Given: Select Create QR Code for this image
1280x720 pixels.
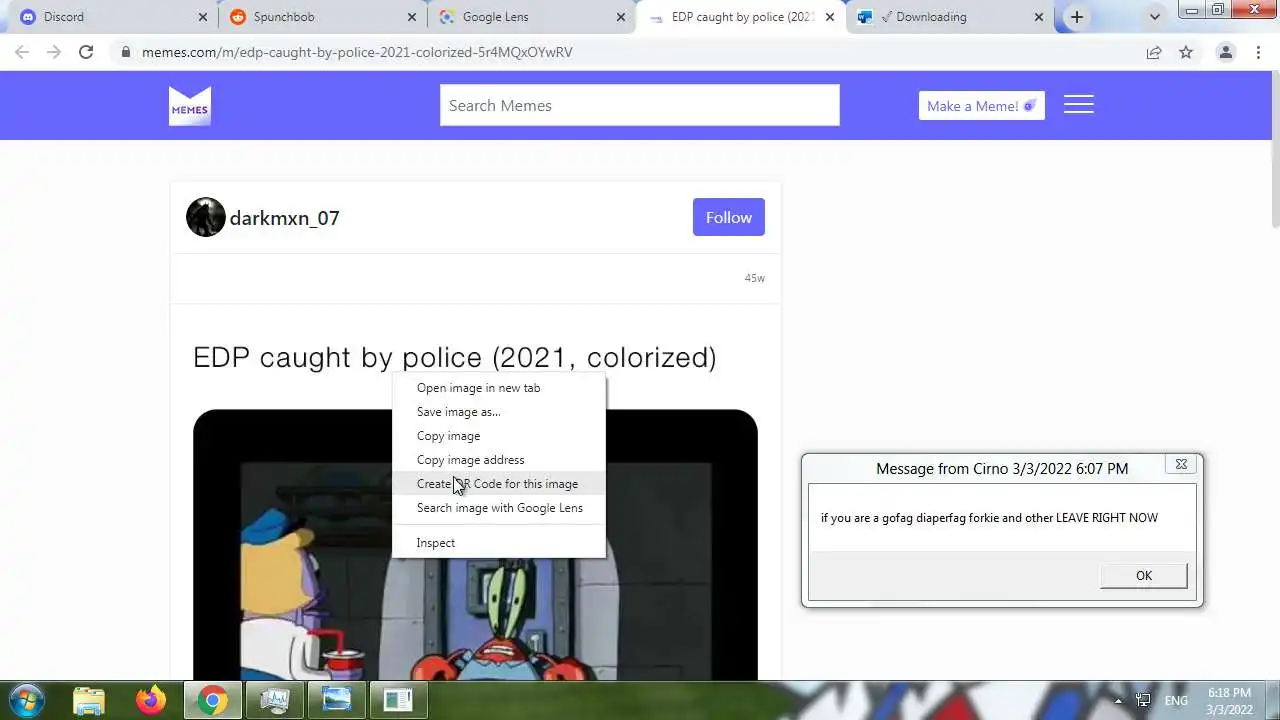Looking at the screenshot, I should (499, 484).
